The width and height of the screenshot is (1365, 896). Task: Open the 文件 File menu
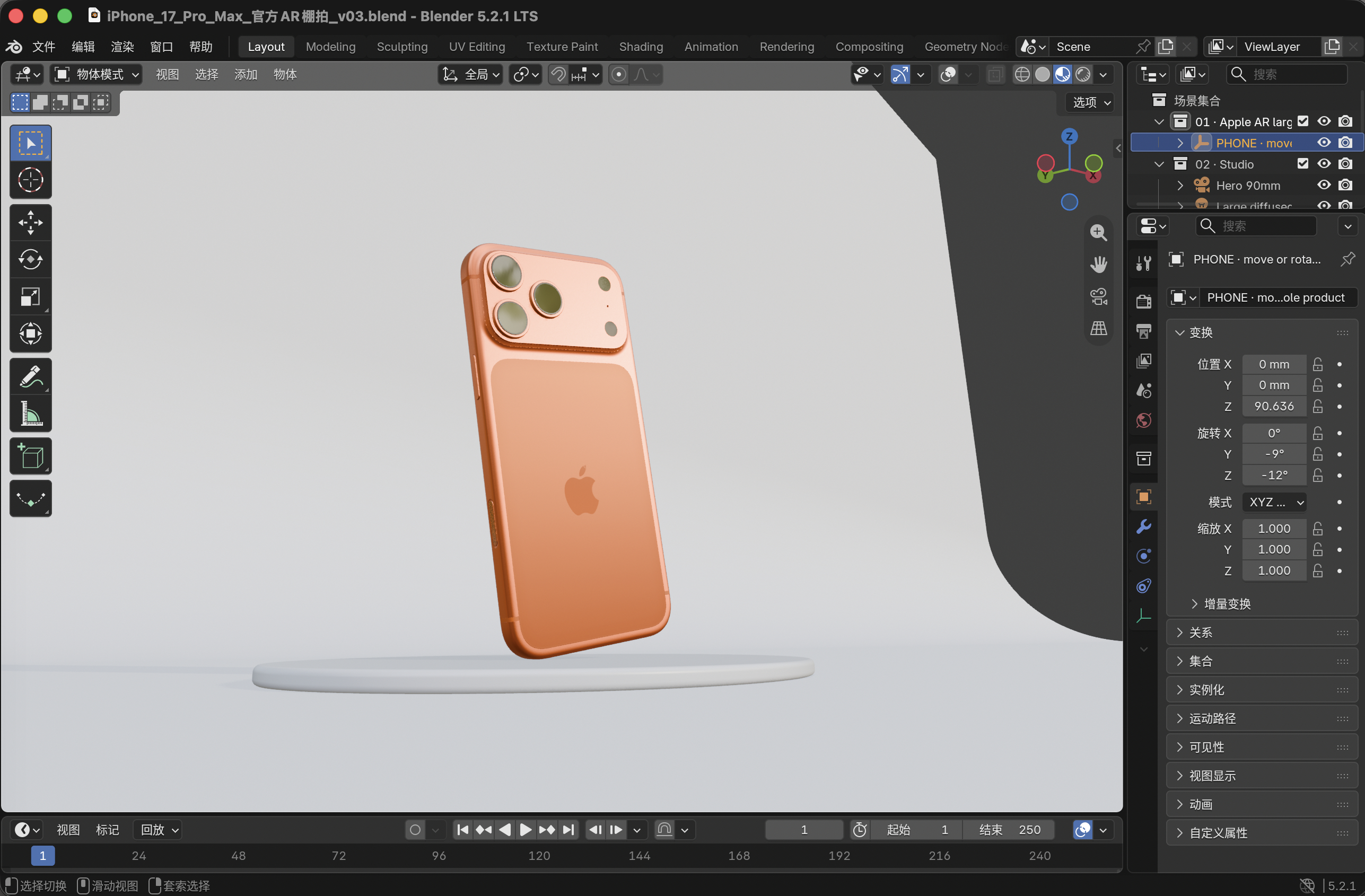point(44,47)
